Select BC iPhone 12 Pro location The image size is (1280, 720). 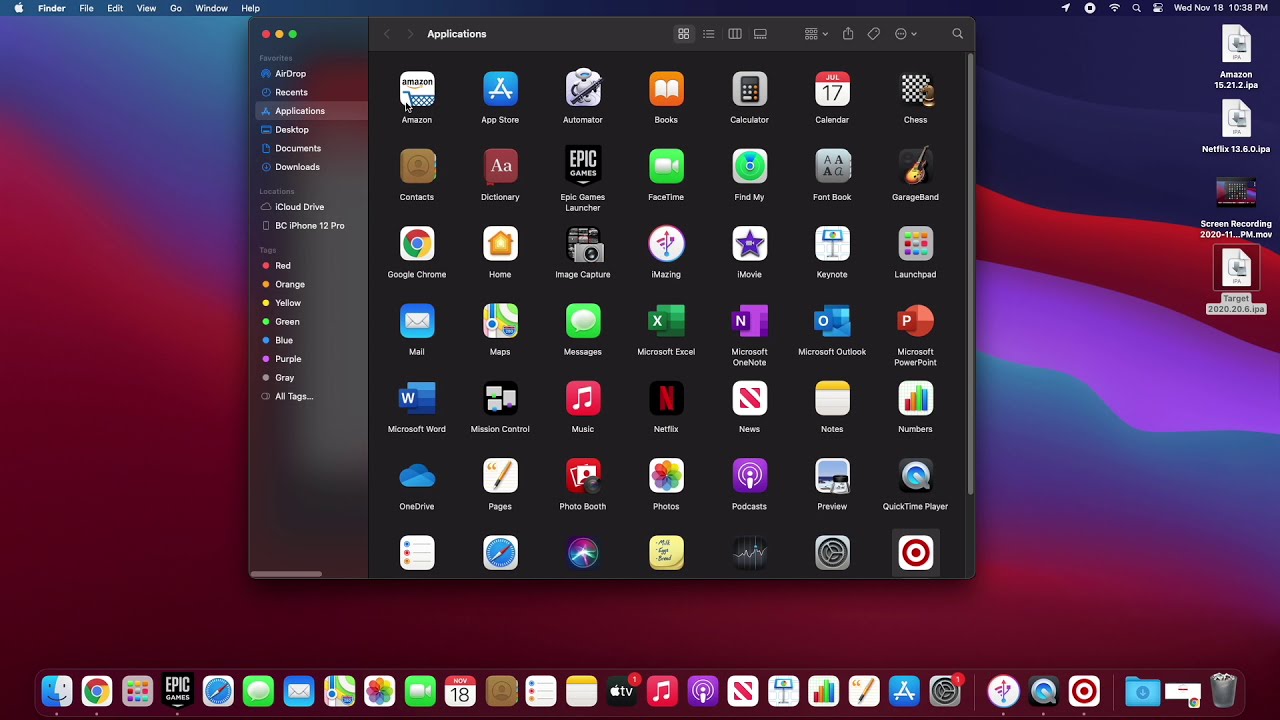click(x=312, y=226)
